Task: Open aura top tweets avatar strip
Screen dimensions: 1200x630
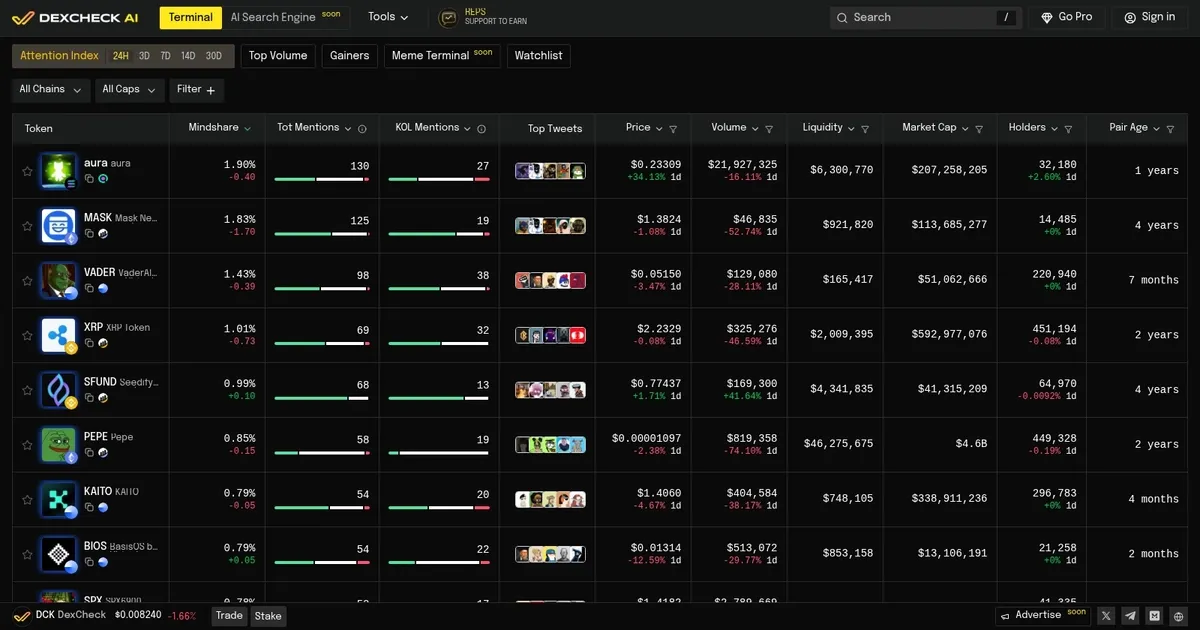Action: 550,171
